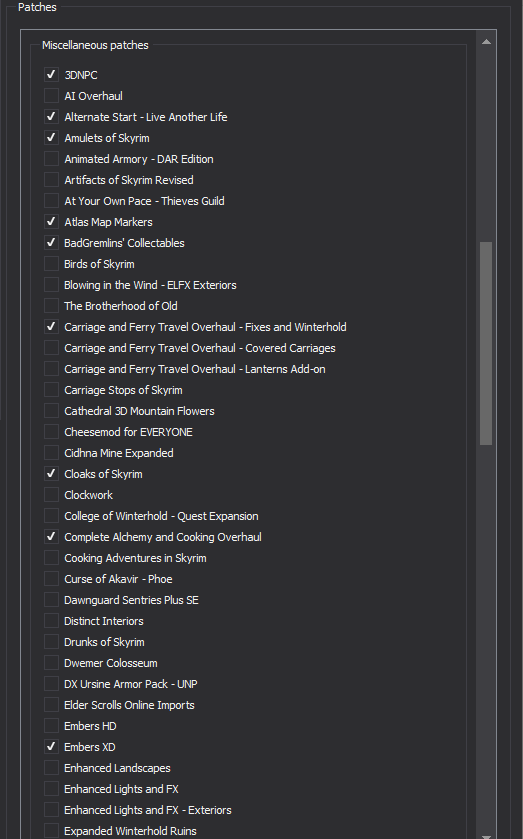Click the patch list scrollbar thumb
Viewport: 523px width, 839px height.
point(486,344)
